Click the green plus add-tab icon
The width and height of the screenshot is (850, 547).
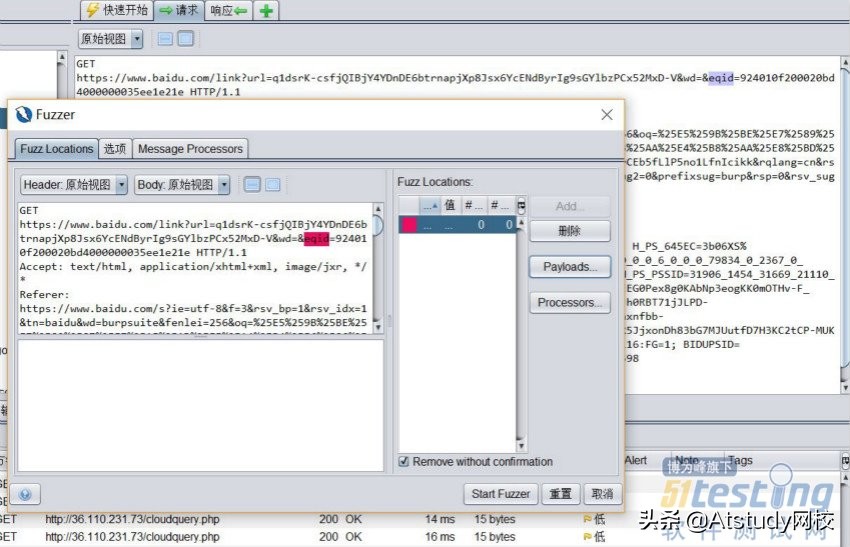click(266, 11)
